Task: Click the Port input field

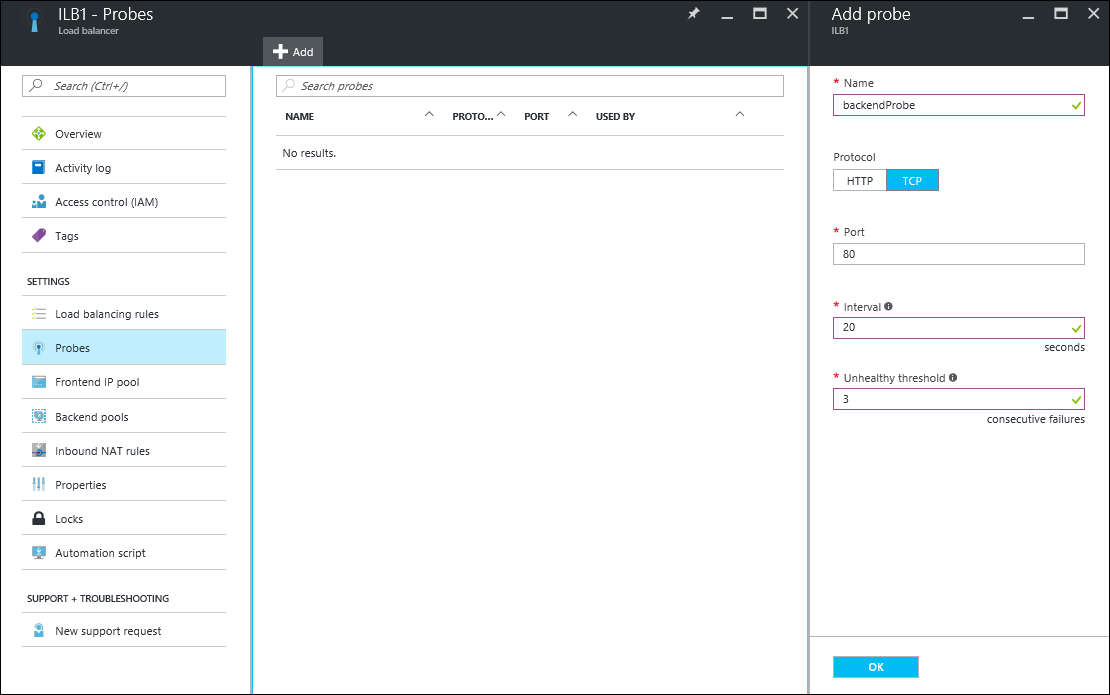Action: [958, 254]
